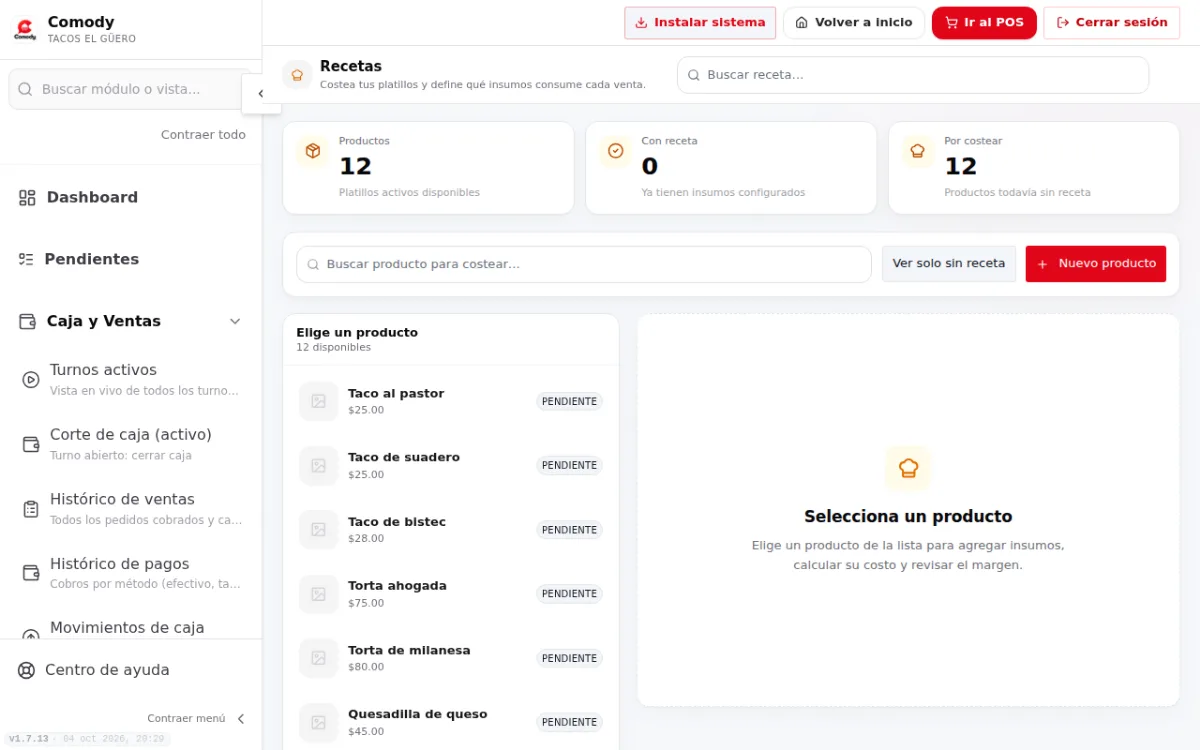Go to the POS with Ir al POS
1200x750 pixels.
pos(984,23)
